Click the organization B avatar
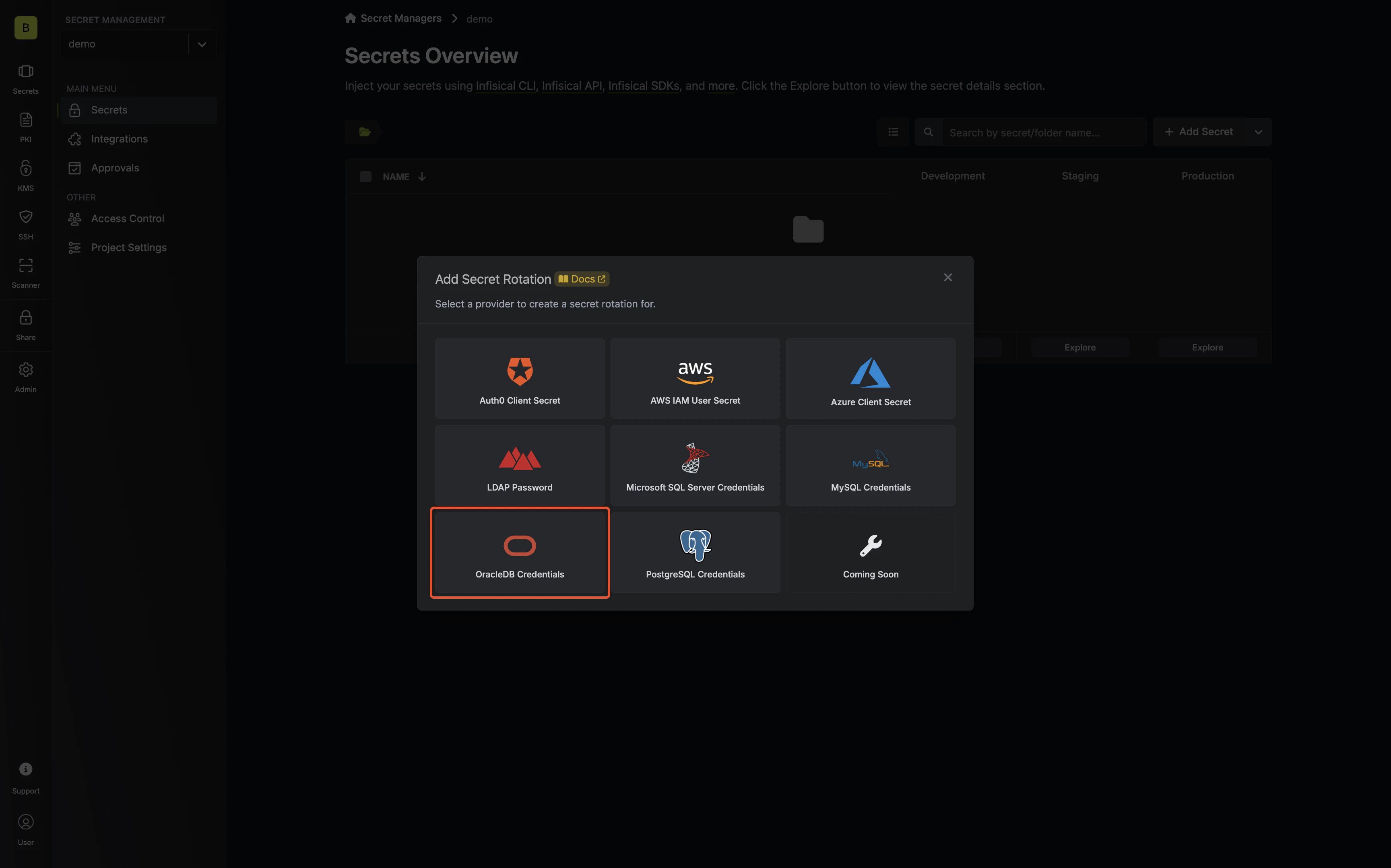This screenshot has height=868, width=1391. (x=26, y=27)
